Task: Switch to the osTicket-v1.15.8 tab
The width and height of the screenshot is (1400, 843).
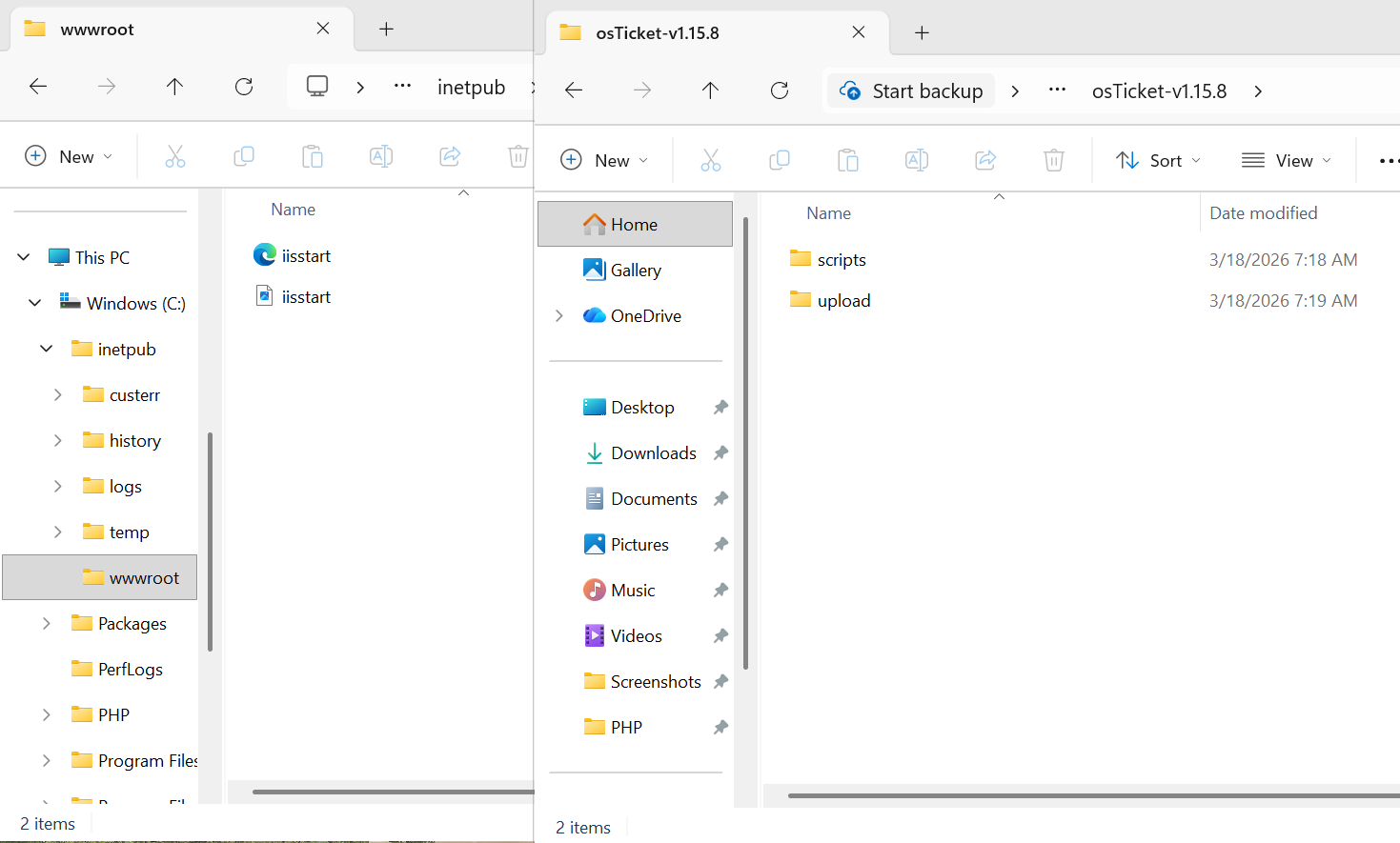Action: pos(717,32)
